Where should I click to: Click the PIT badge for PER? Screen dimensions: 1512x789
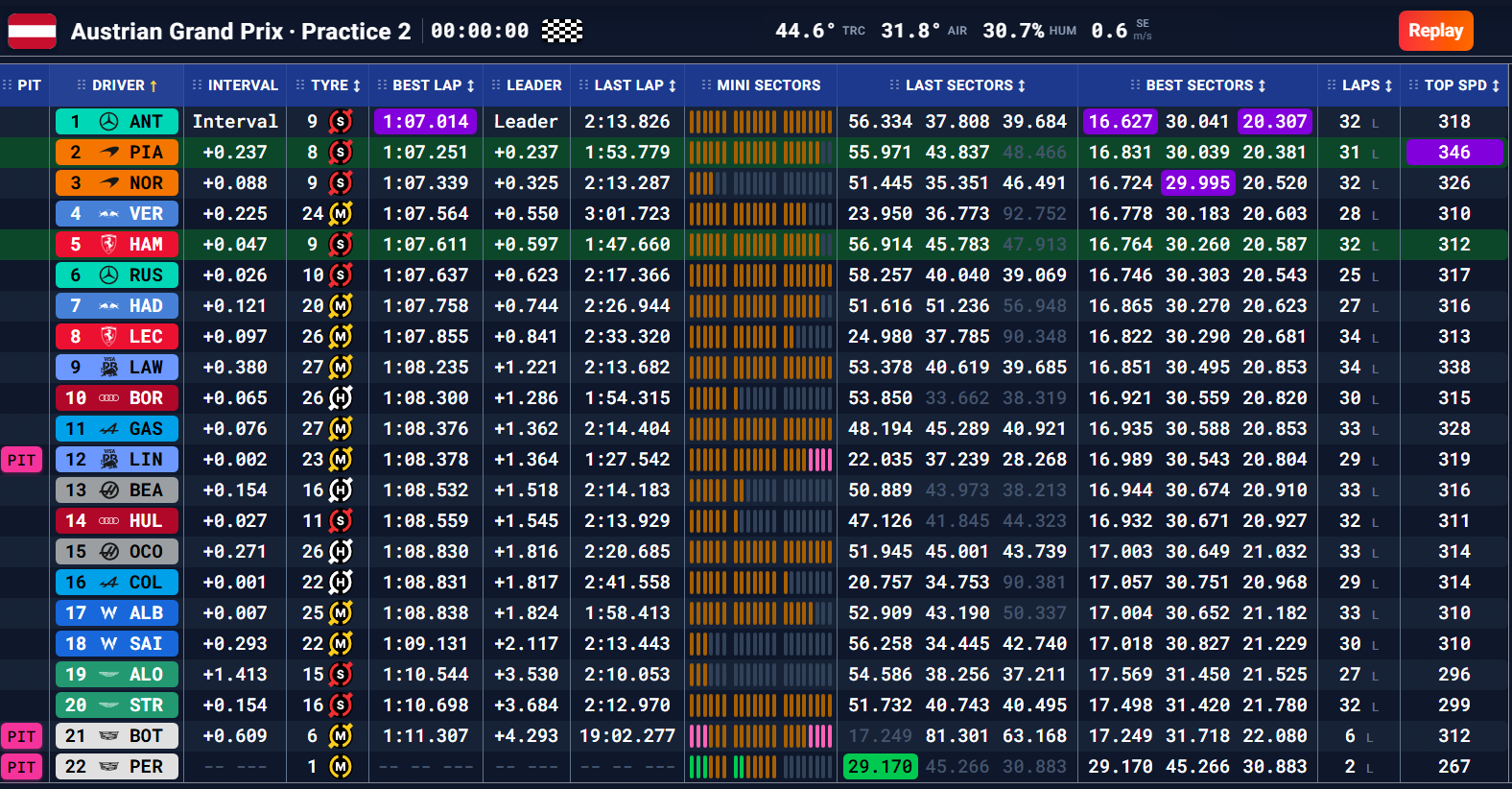tap(21, 767)
